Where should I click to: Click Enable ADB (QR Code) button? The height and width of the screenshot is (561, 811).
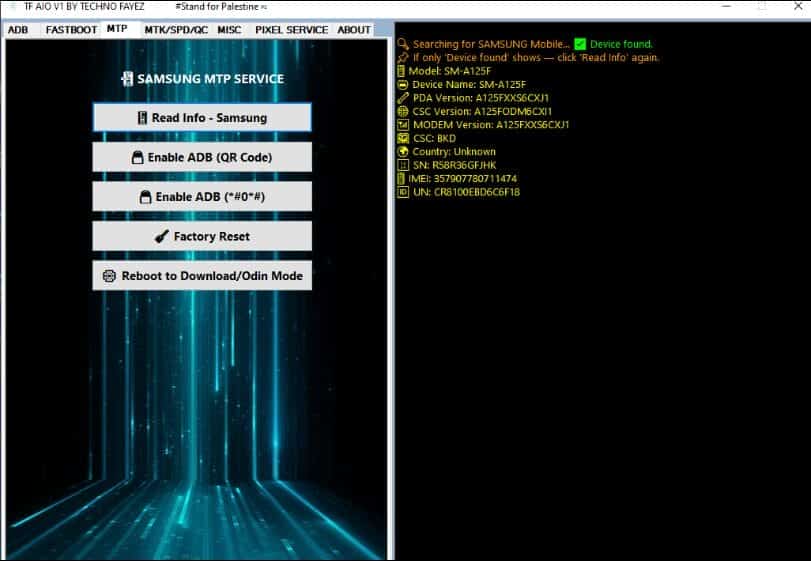(202, 157)
